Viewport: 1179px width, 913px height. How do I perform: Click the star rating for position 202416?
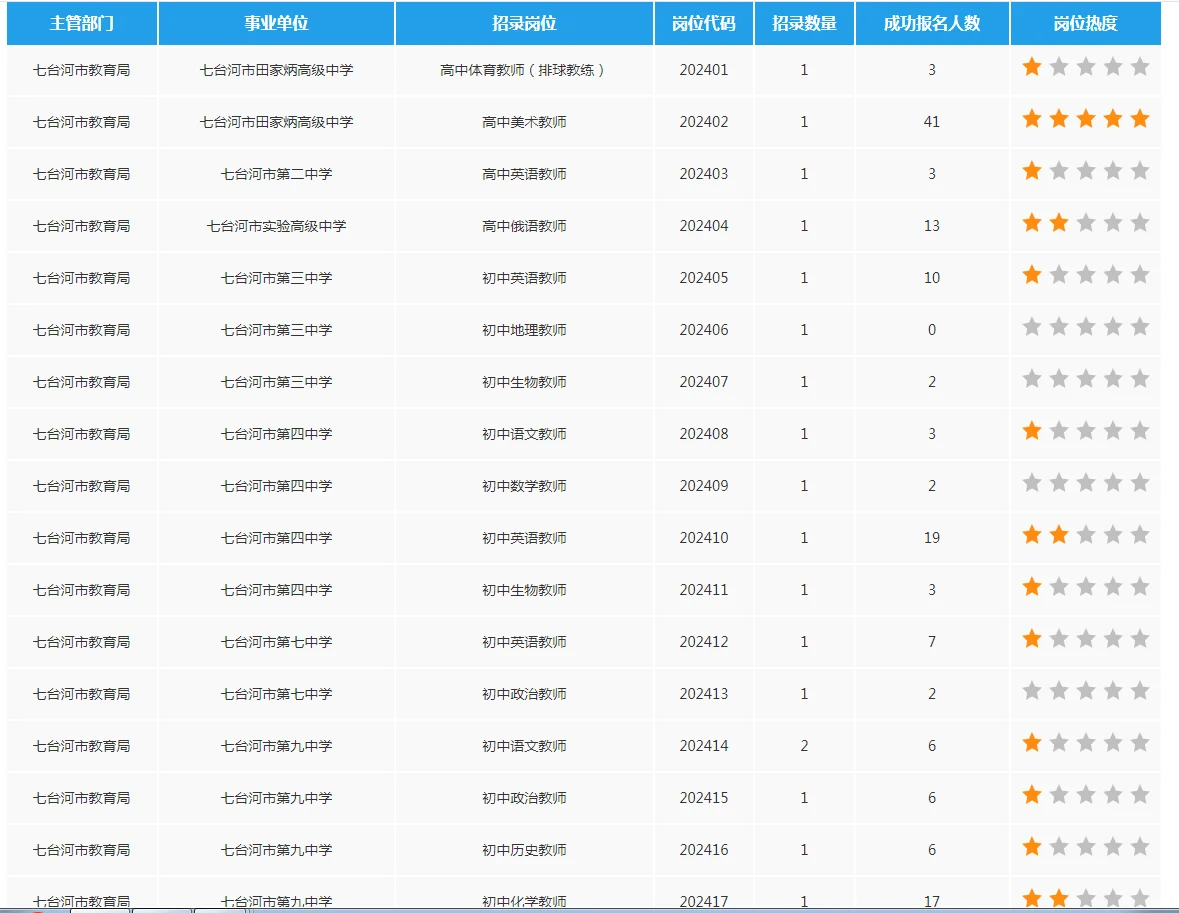tap(1086, 847)
